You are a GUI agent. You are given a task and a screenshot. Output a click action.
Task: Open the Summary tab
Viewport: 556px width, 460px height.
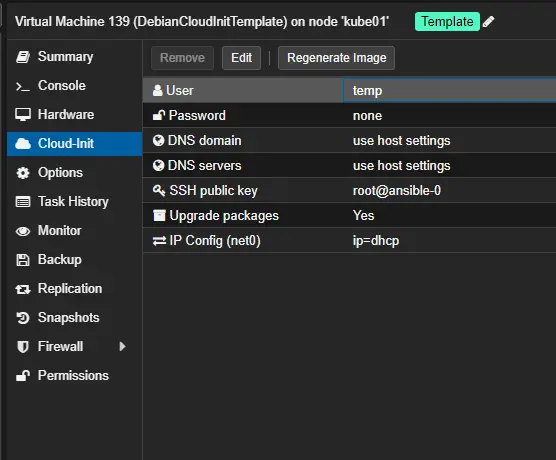[74, 57]
